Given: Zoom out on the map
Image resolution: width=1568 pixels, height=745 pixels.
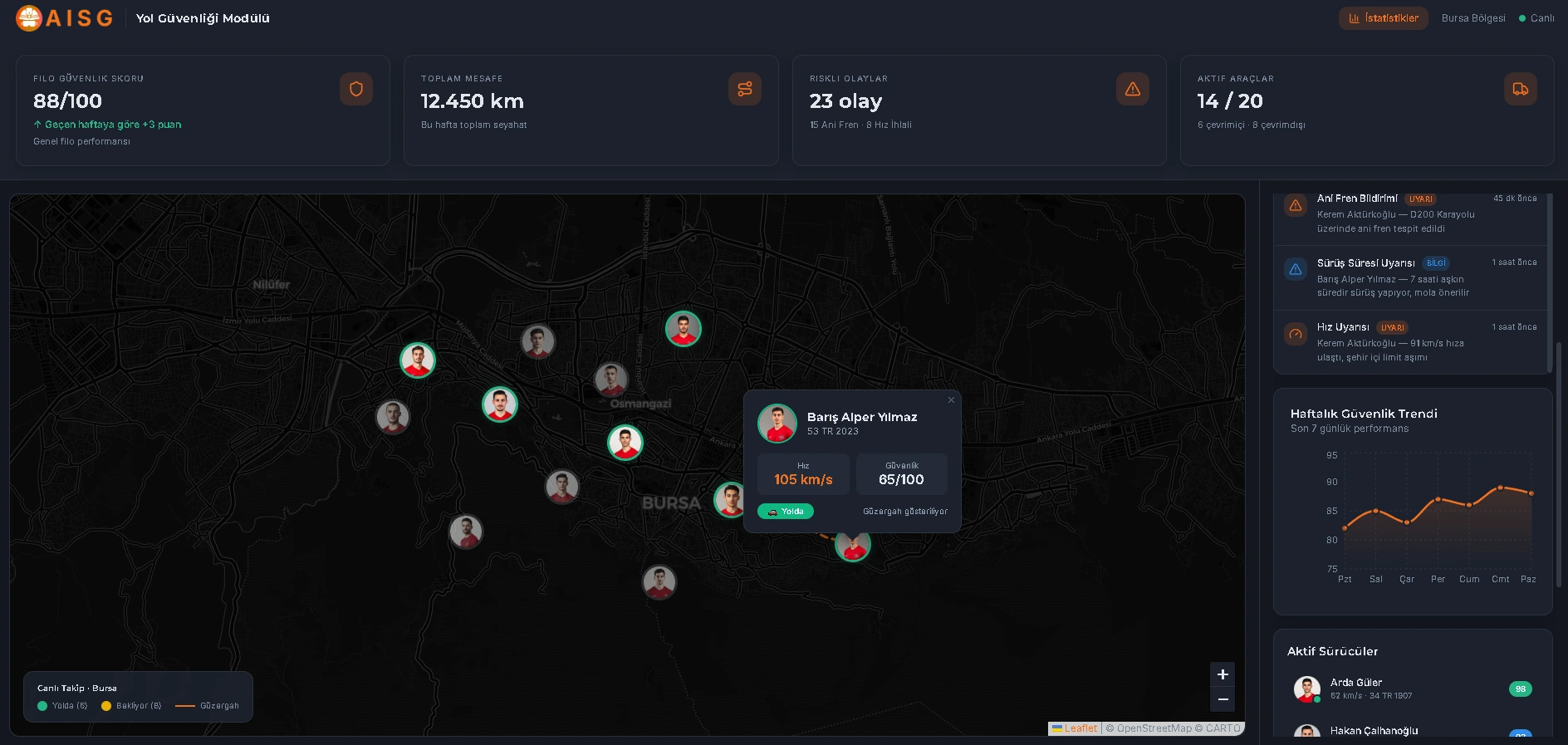Looking at the screenshot, I should point(1222,699).
